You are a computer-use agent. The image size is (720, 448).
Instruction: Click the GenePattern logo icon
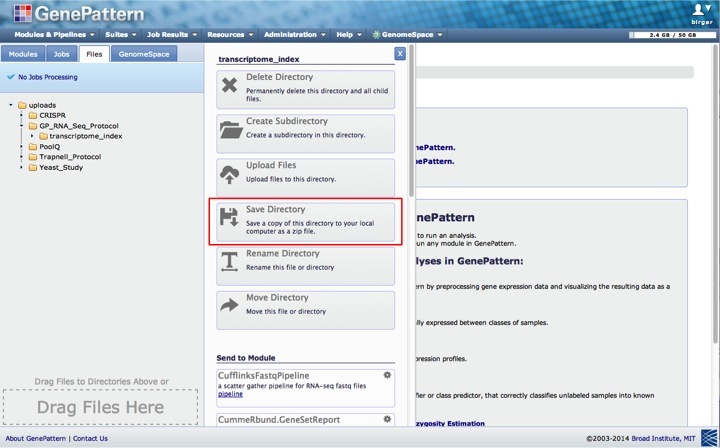pyautogui.click(x=23, y=13)
